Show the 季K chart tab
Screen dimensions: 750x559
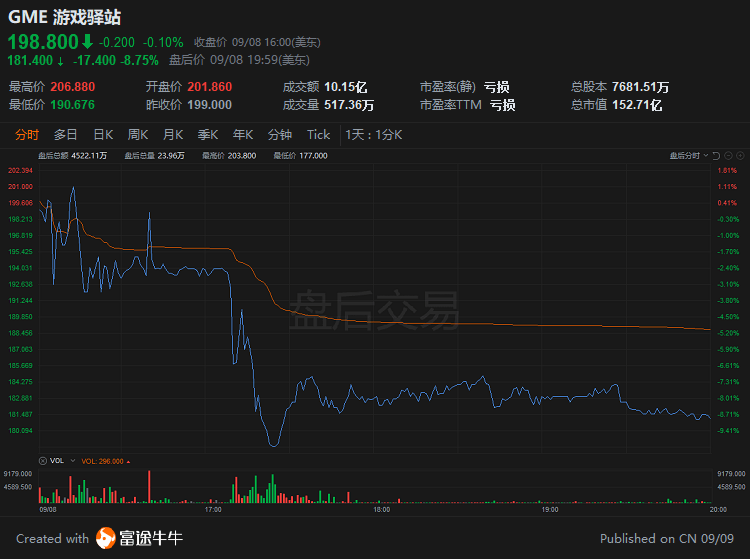[208, 135]
